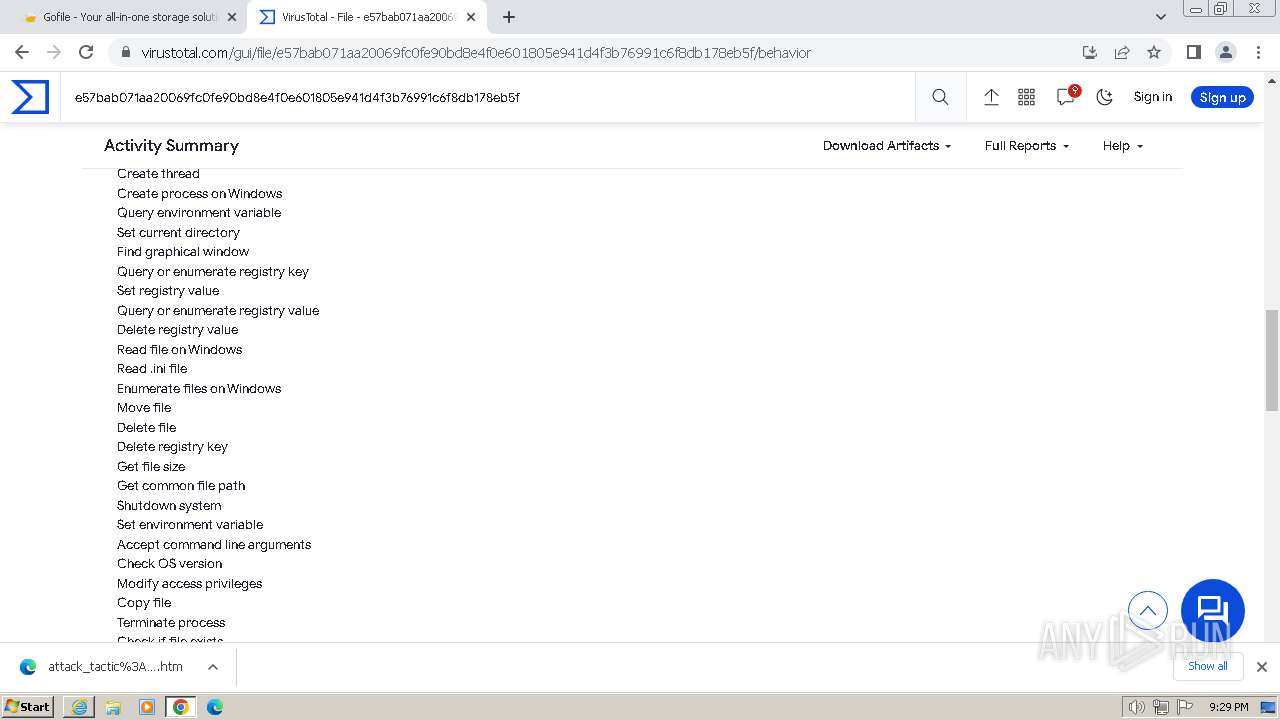The width and height of the screenshot is (1280, 720).
Task: Open the Chrome profile avatar icon
Action: pyautogui.click(x=1225, y=52)
